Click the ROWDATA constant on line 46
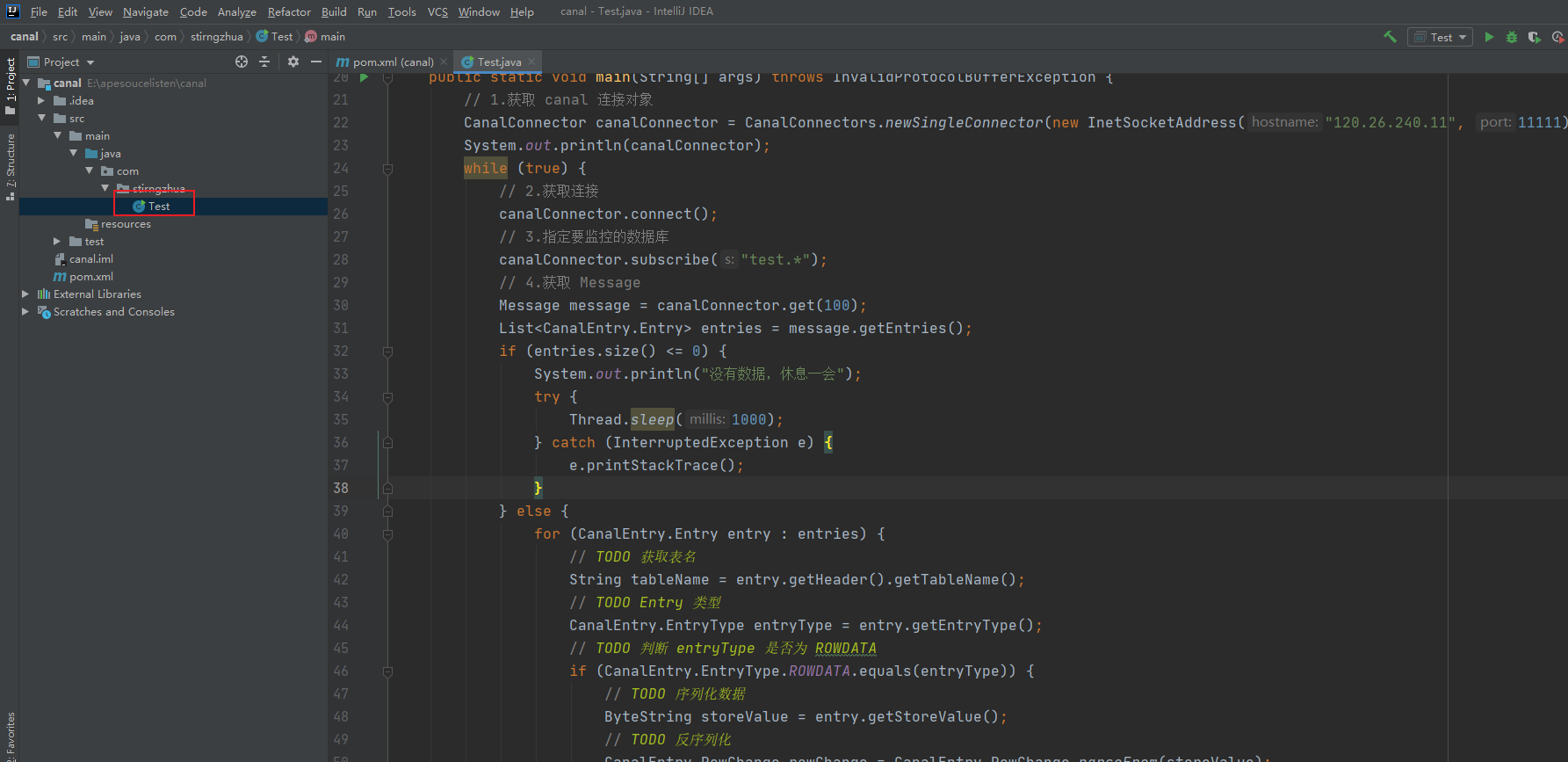Viewport: 1568px width, 762px height. pos(819,671)
